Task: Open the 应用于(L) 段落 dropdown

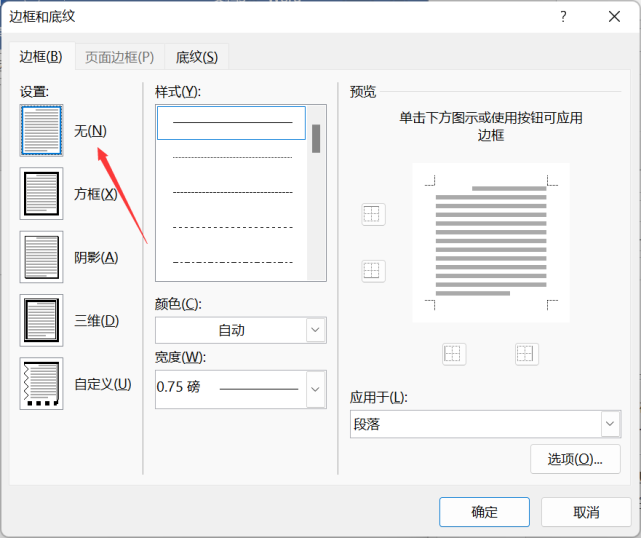Action: click(486, 424)
